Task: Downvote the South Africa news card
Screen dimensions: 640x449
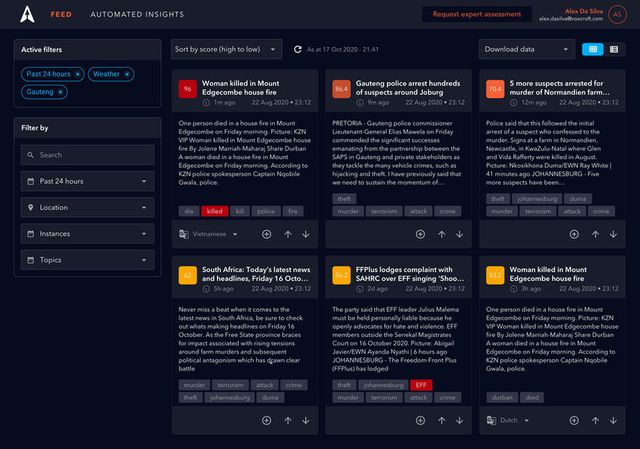Action: tap(306, 420)
